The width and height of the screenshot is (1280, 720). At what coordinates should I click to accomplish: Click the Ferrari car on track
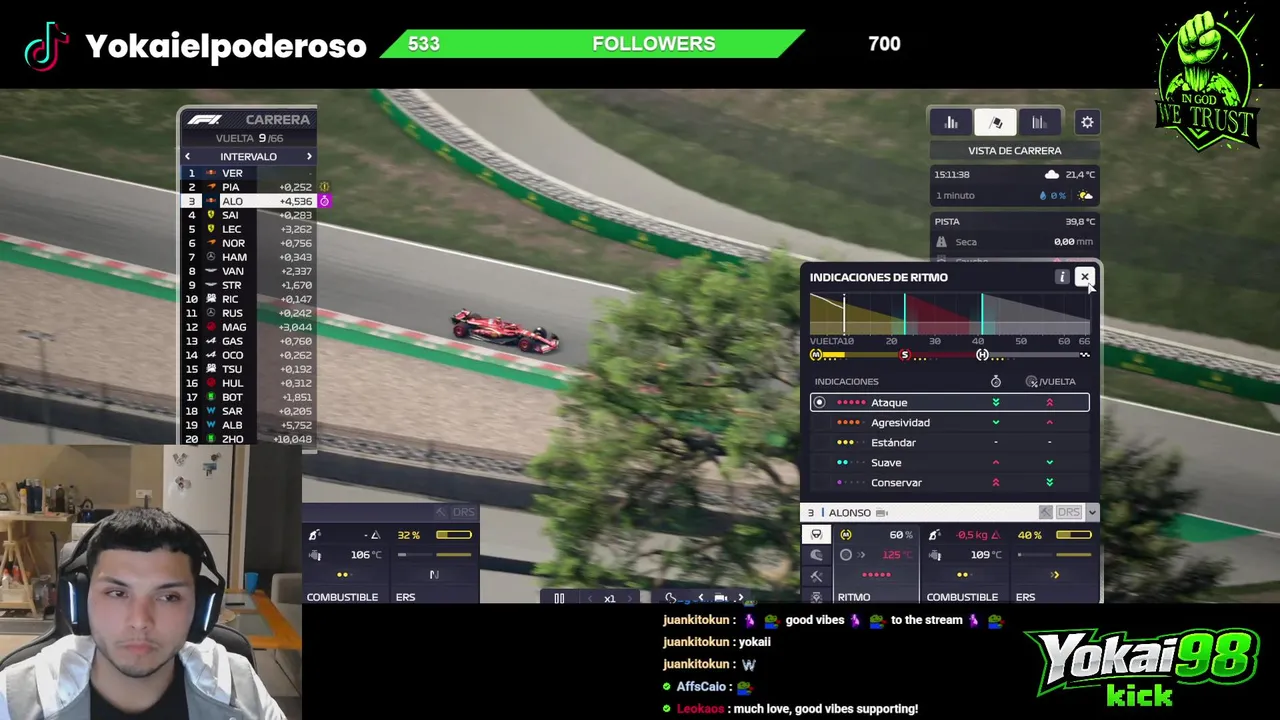tap(504, 331)
